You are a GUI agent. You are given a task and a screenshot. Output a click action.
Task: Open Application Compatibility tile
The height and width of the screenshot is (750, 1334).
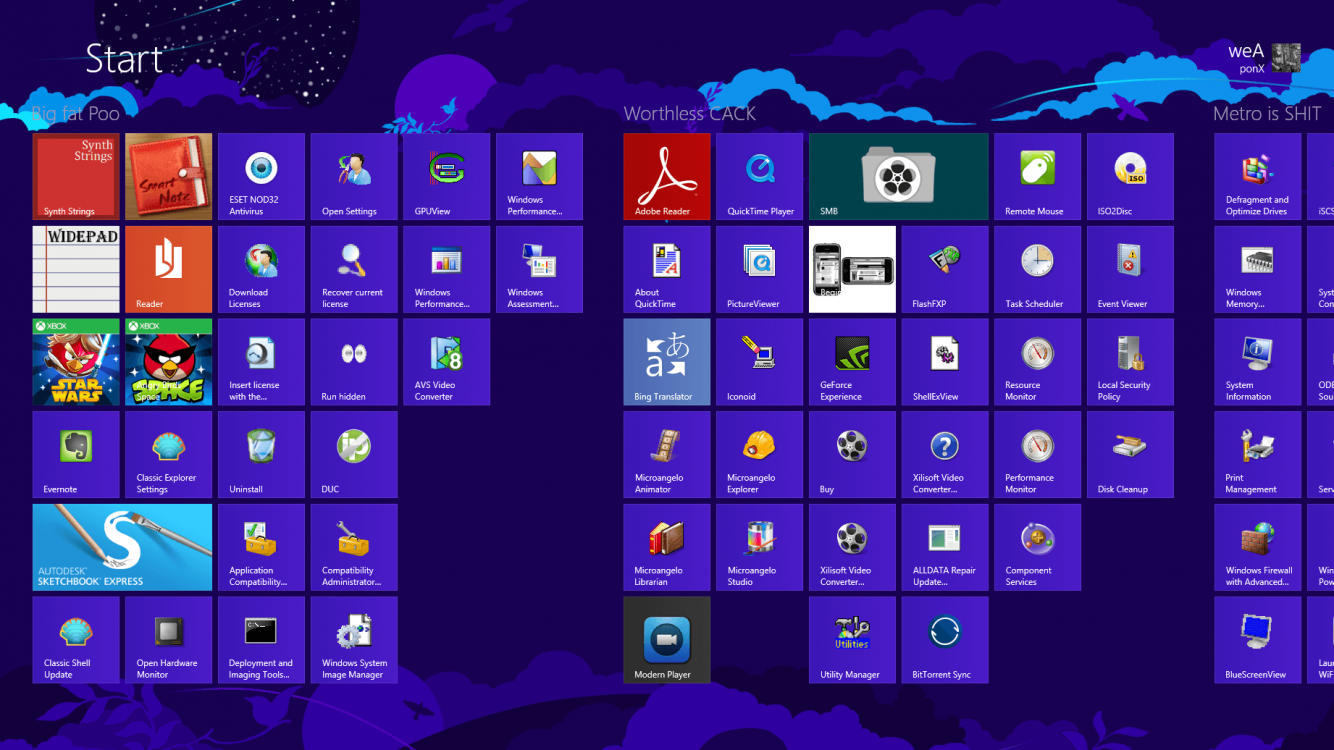261,547
